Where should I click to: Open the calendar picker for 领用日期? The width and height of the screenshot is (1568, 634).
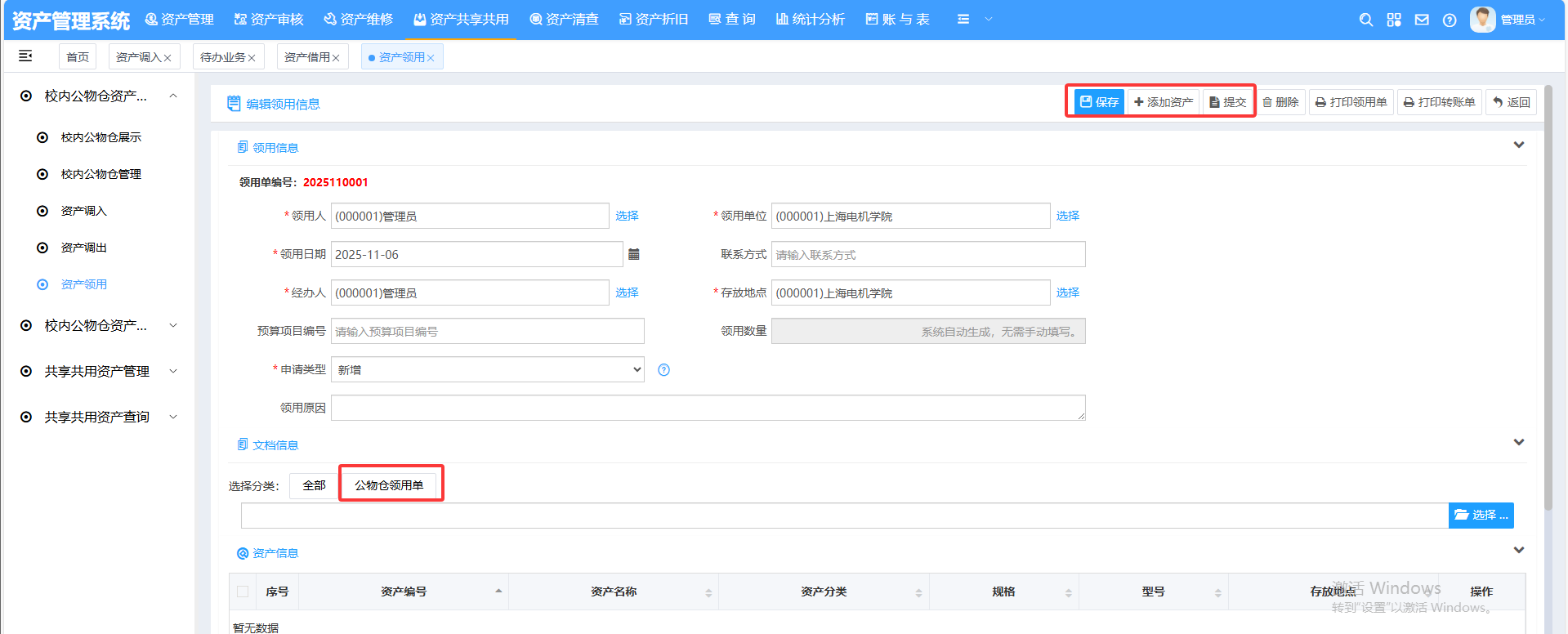point(633,254)
